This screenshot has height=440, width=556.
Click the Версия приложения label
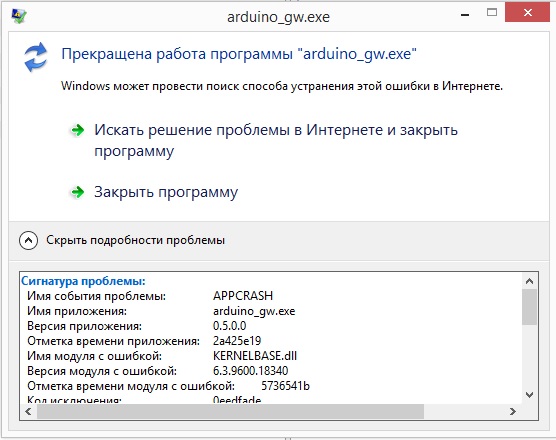coord(84,326)
